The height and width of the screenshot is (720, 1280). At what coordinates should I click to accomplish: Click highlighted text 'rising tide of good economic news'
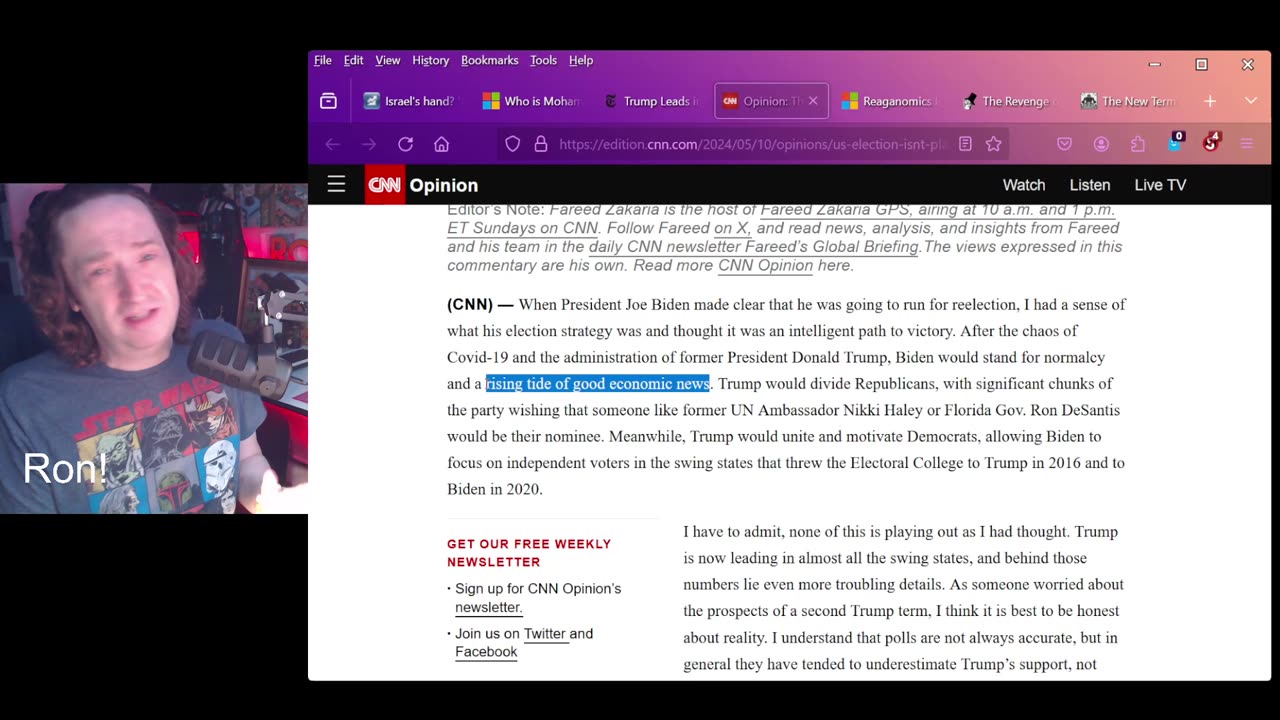pos(598,384)
